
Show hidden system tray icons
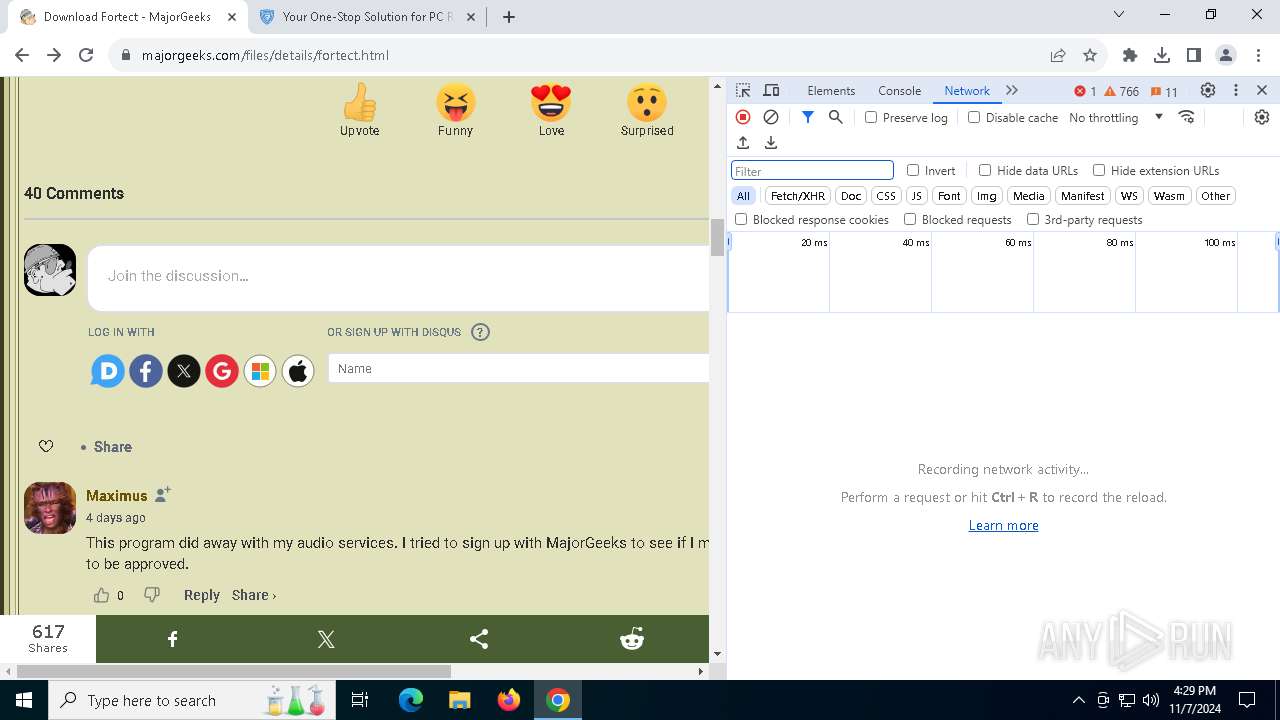[1078, 700]
